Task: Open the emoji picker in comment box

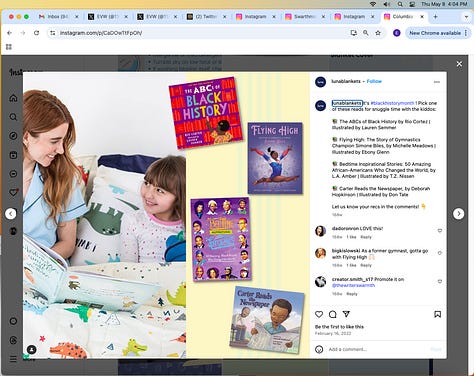Action: click(319, 349)
